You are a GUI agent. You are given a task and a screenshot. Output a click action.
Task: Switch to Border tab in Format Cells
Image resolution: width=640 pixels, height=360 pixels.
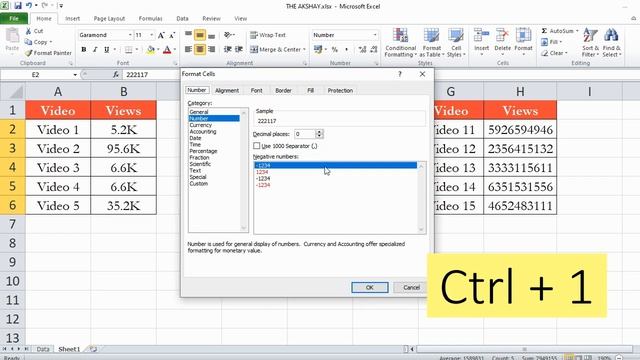pyautogui.click(x=283, y=91)
